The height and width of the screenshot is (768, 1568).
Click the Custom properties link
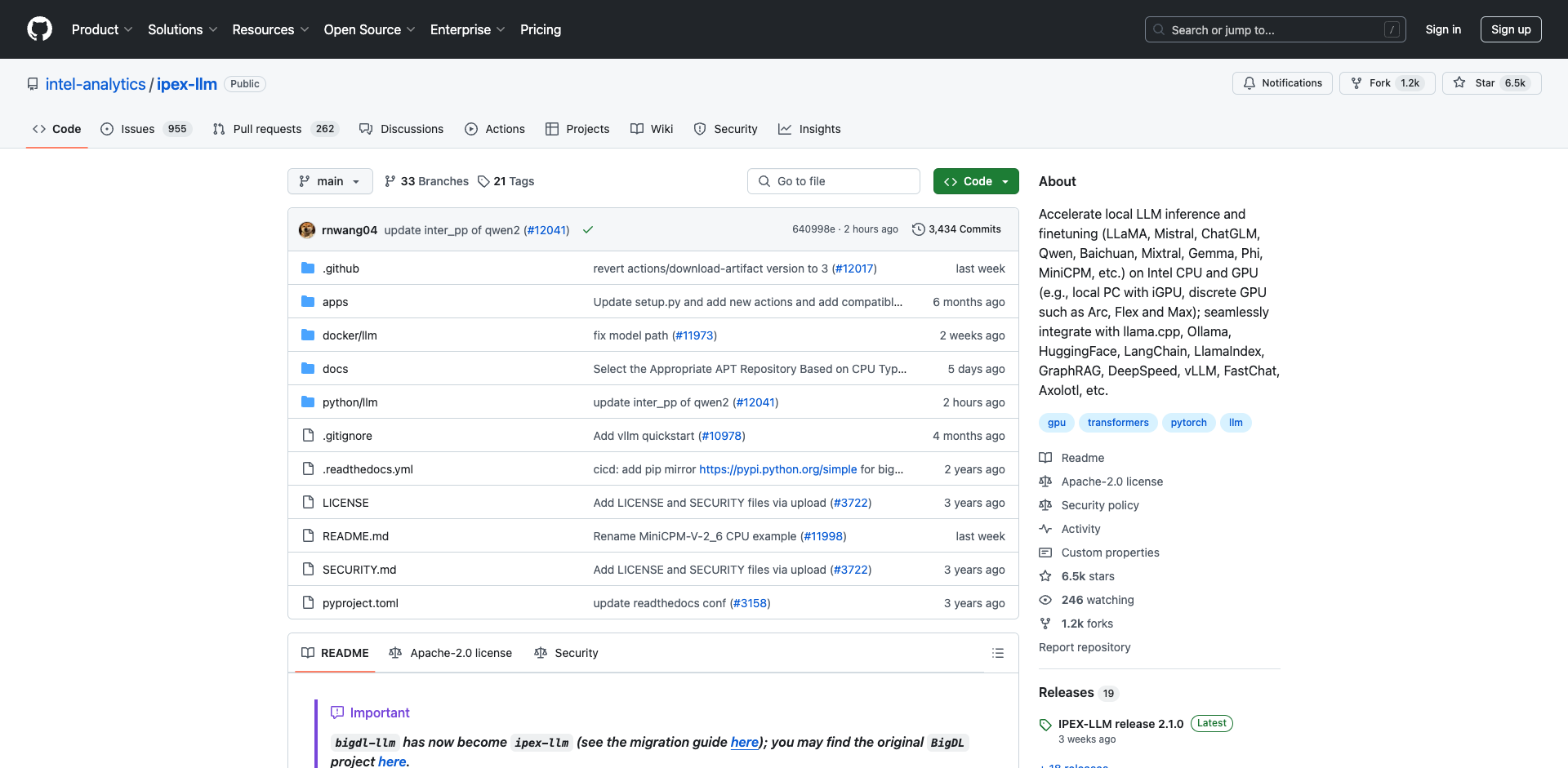(x=1110, y=553)
